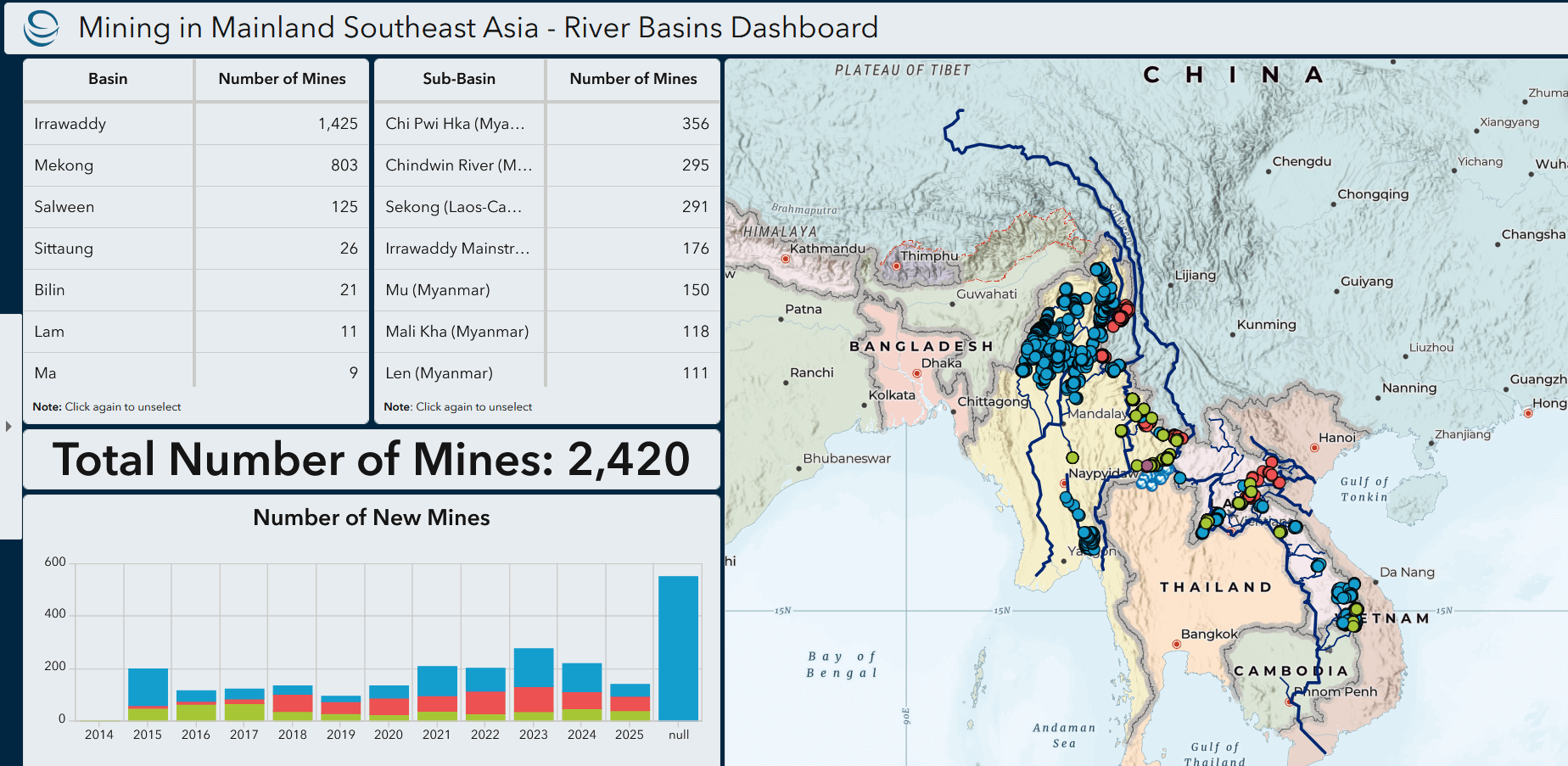Expand the left side panel arrow

8,426
